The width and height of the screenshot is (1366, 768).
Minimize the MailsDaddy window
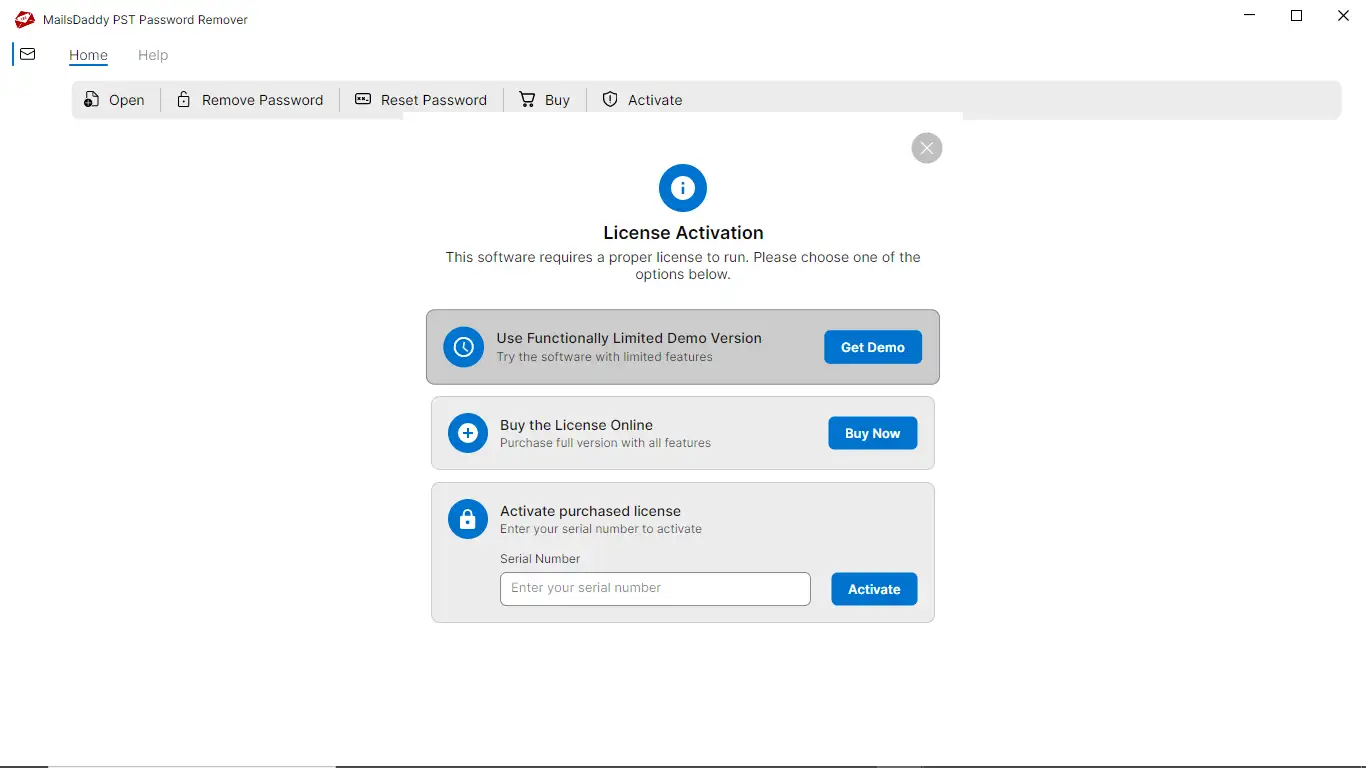[1250, 15]
